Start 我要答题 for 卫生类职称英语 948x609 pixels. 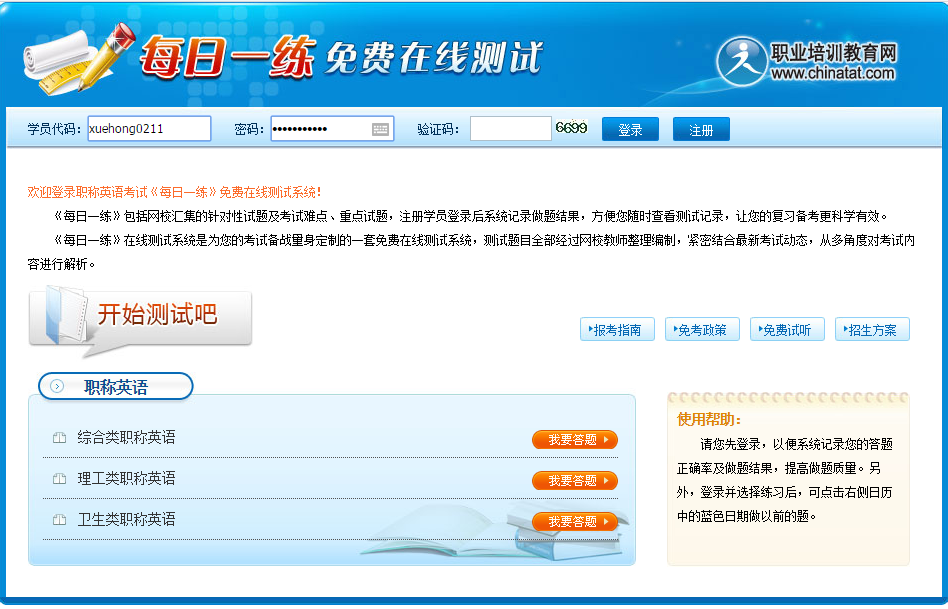(x=574, y=522)
